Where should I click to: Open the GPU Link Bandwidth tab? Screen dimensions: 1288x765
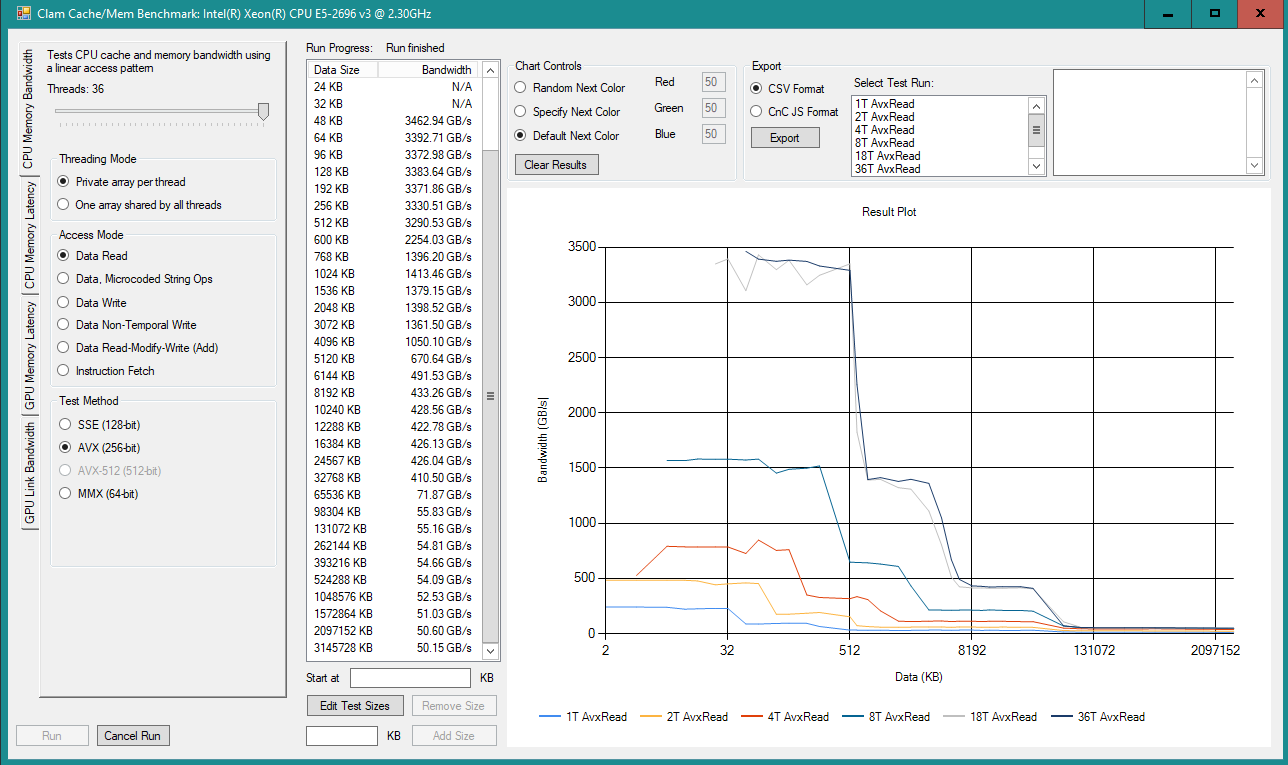pyautogui.click(x=30, y=472)
